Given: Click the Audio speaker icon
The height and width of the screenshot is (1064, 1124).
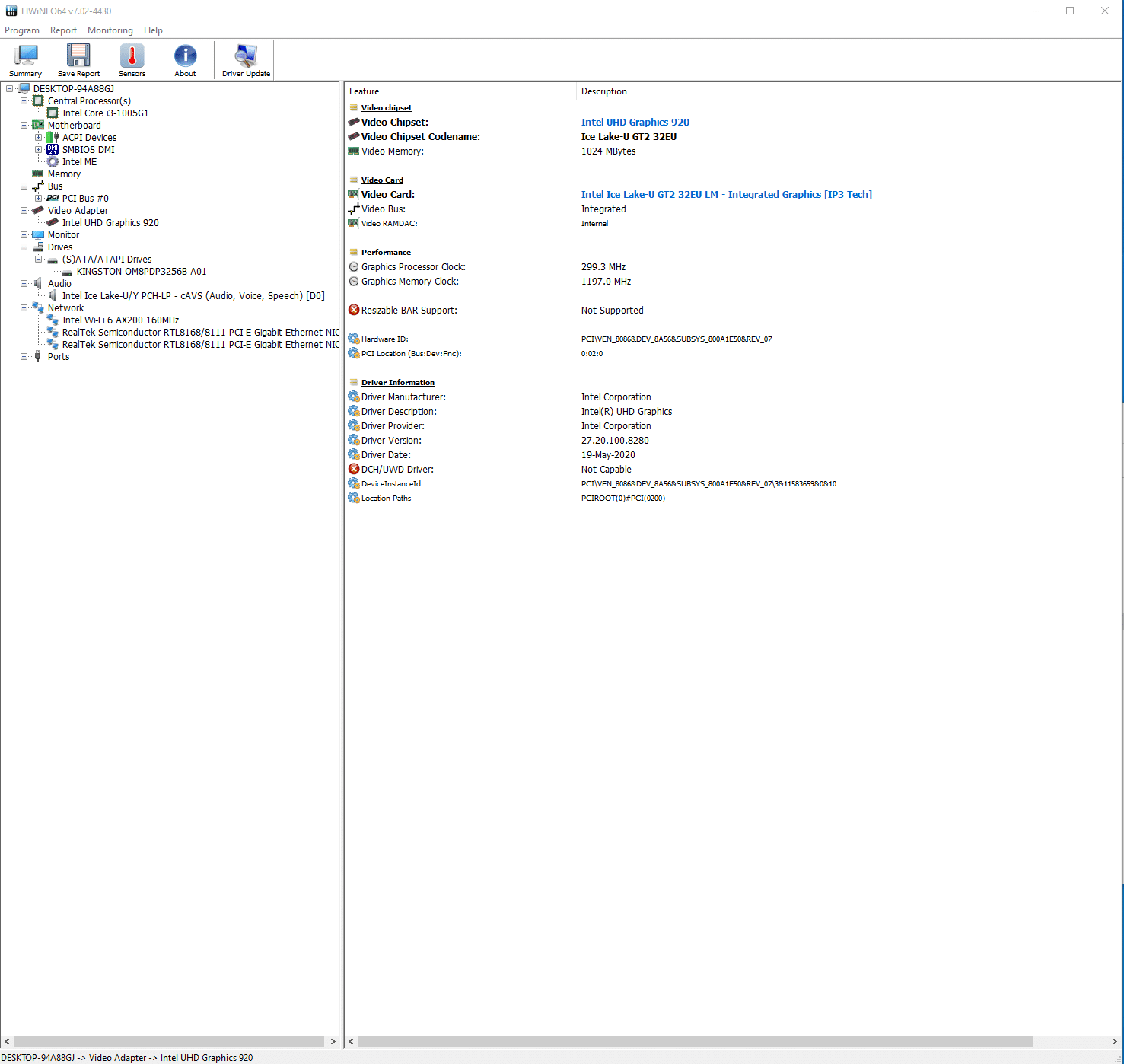Looking at the screenshot, I should coord(38,284).
